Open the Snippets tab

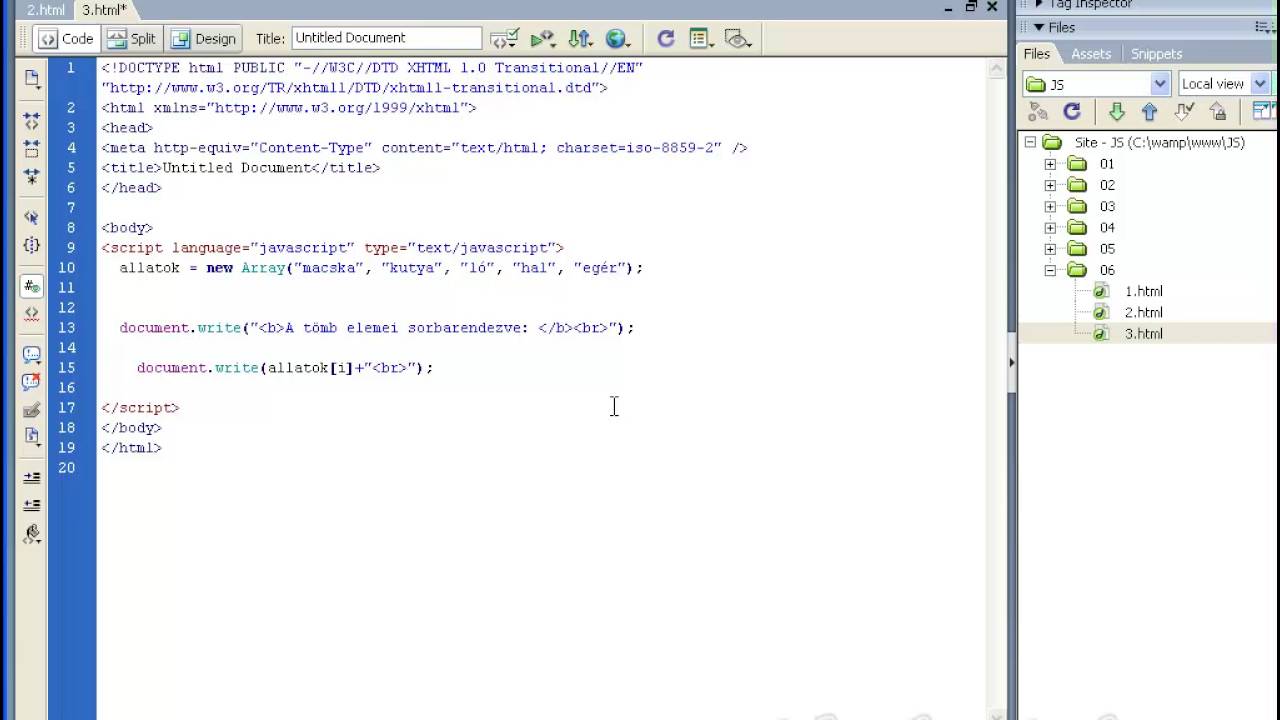coord(1156,54)
